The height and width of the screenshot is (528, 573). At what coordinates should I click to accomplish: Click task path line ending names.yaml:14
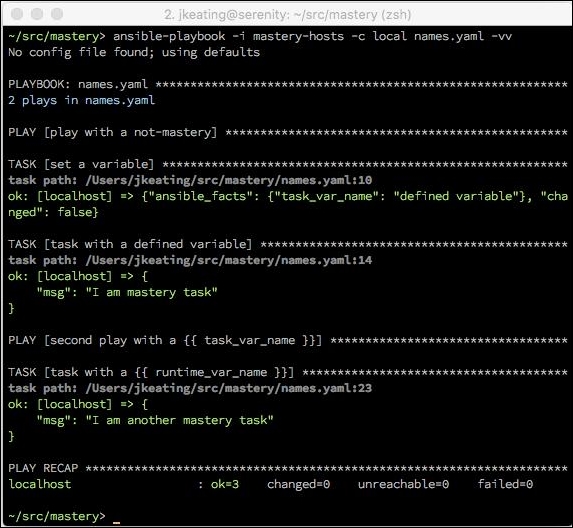190,260
